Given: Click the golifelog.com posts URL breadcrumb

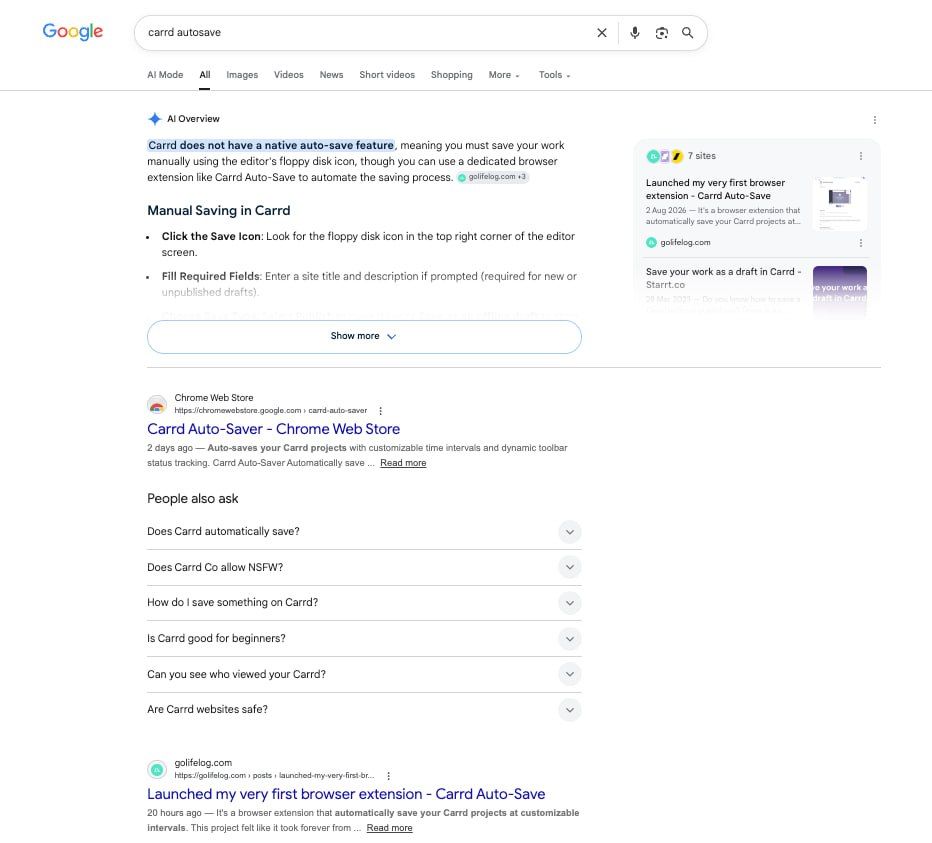Looking at the screenshot, I should [x=274, y=776].
